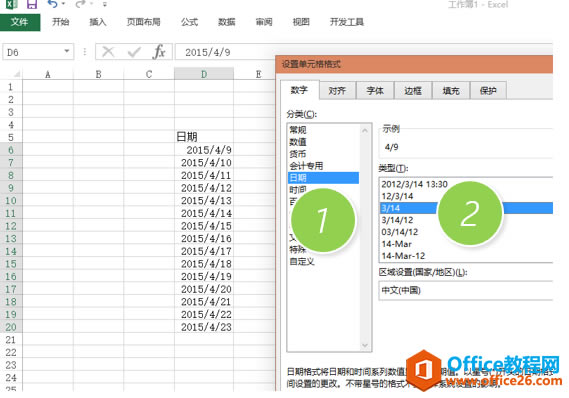This screenshot has width=569, height=398.
Task: Click the Select All corner triangle
Action: [17, 74]
